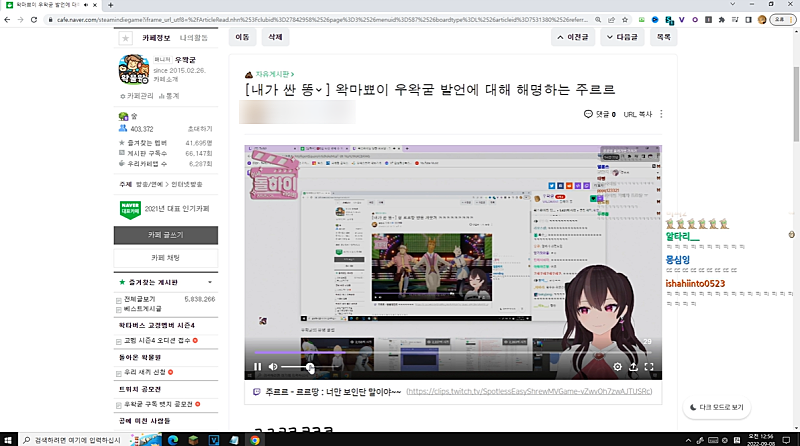
Task: Open the video player settings gear
Action: click(617, 367)
